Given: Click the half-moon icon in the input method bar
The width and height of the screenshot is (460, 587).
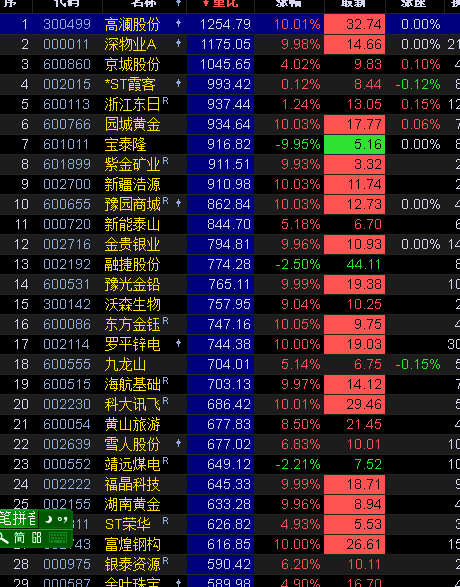Looking at the screenshot, I should coord(49,519).
